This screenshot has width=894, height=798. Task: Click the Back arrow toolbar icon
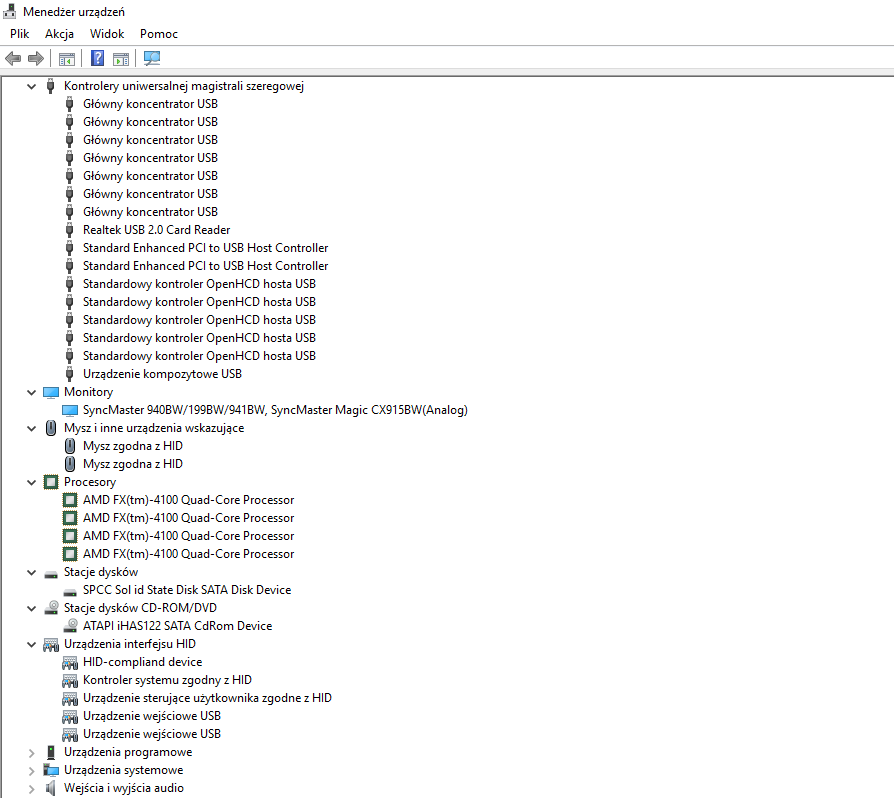coord(13,58)
